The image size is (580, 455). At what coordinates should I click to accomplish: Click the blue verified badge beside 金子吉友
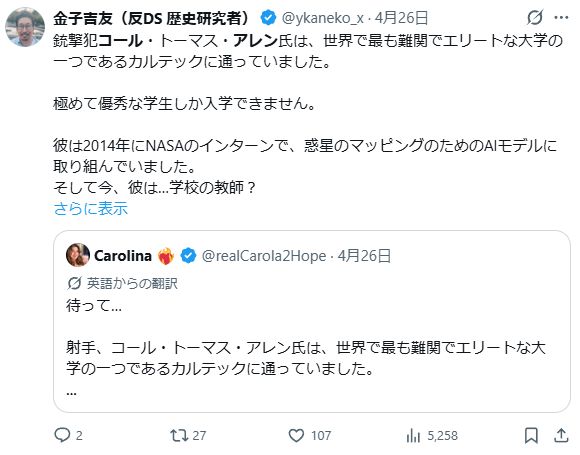[x=268, y=18]
